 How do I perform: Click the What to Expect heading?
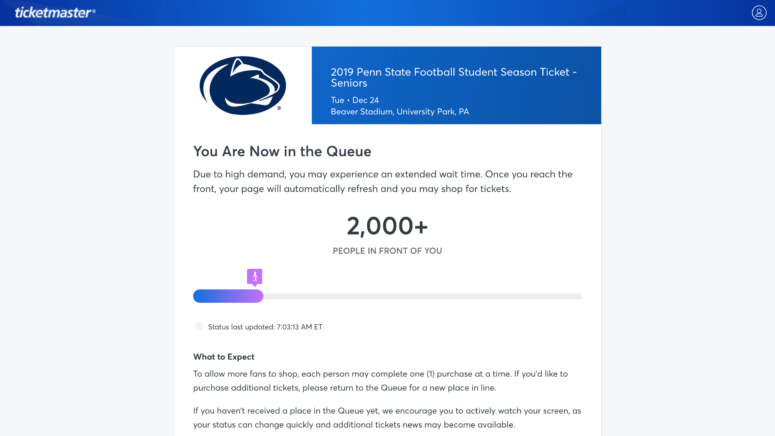coord(224,357)
